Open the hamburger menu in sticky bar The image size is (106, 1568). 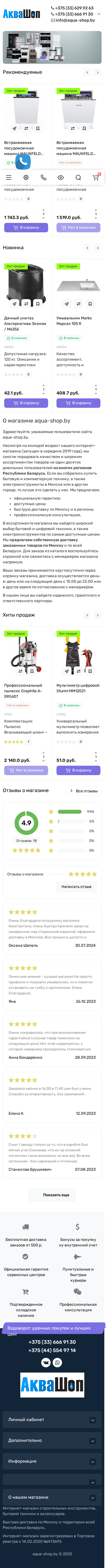point(9,177)
